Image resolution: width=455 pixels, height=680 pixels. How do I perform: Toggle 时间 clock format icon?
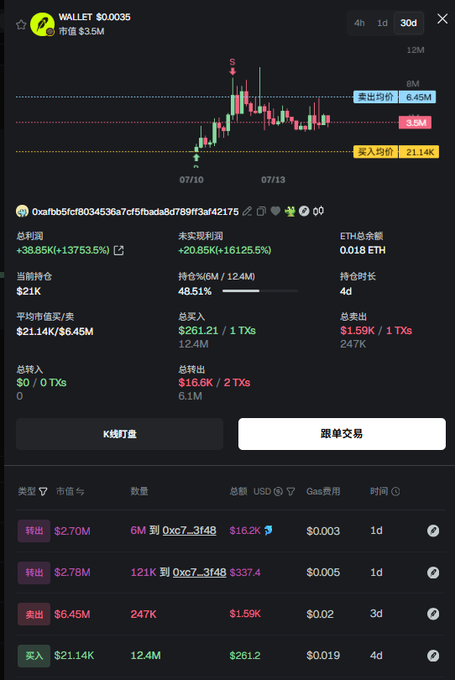tap(396, 491)
